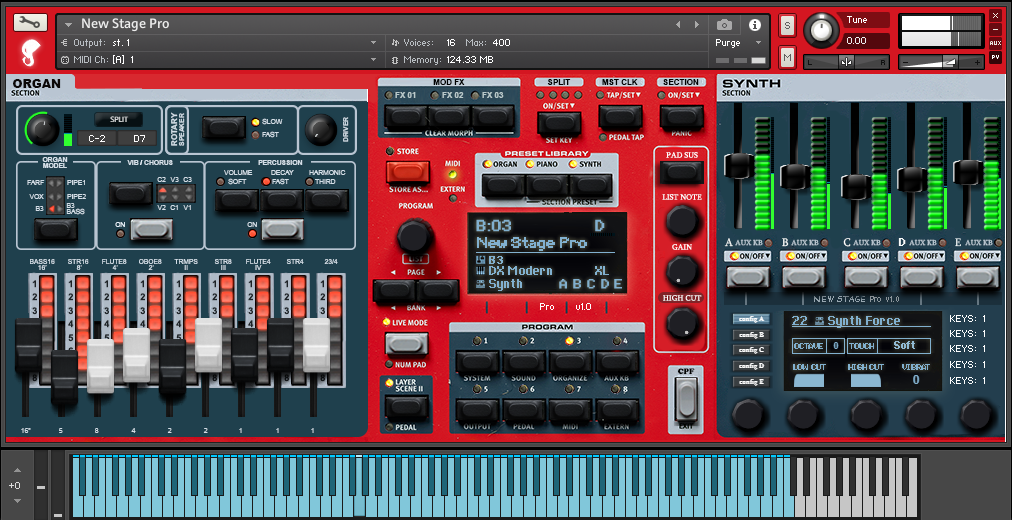Viewport: 1012px width, 520px height.
Task: Click the organ section green-ring knob
Action: 43,130
